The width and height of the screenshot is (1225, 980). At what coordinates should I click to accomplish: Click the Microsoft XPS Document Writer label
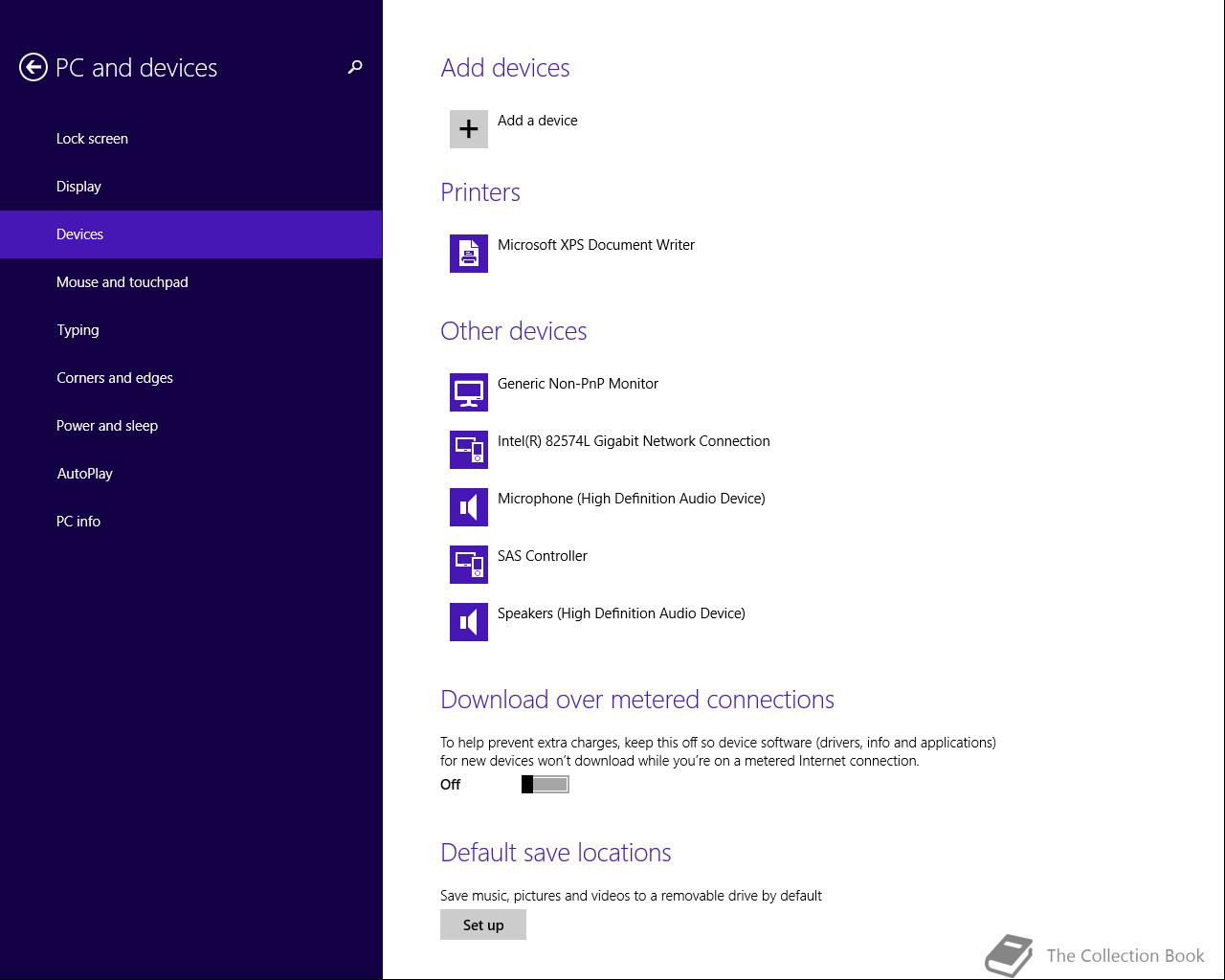(596, 245)
